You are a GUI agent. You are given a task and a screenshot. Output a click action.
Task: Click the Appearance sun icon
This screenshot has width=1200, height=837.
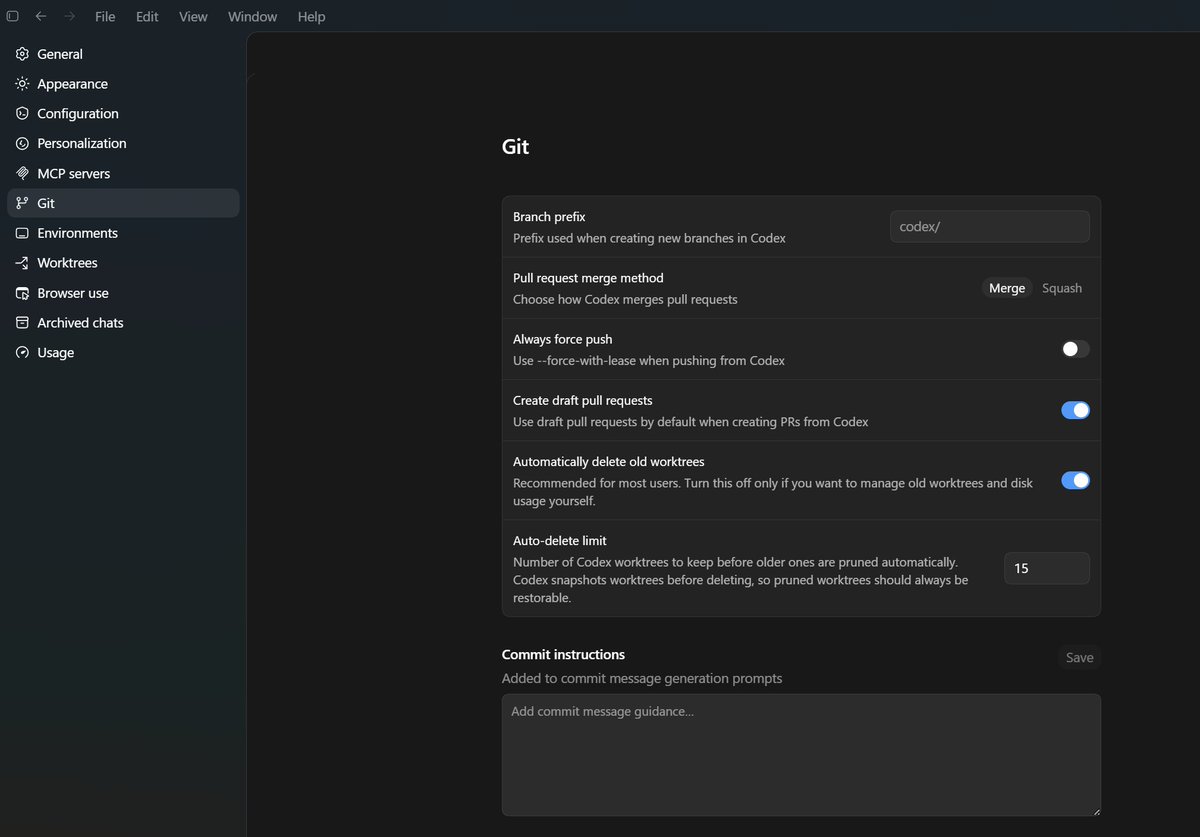pyautogui.click(x=22, y=84)
